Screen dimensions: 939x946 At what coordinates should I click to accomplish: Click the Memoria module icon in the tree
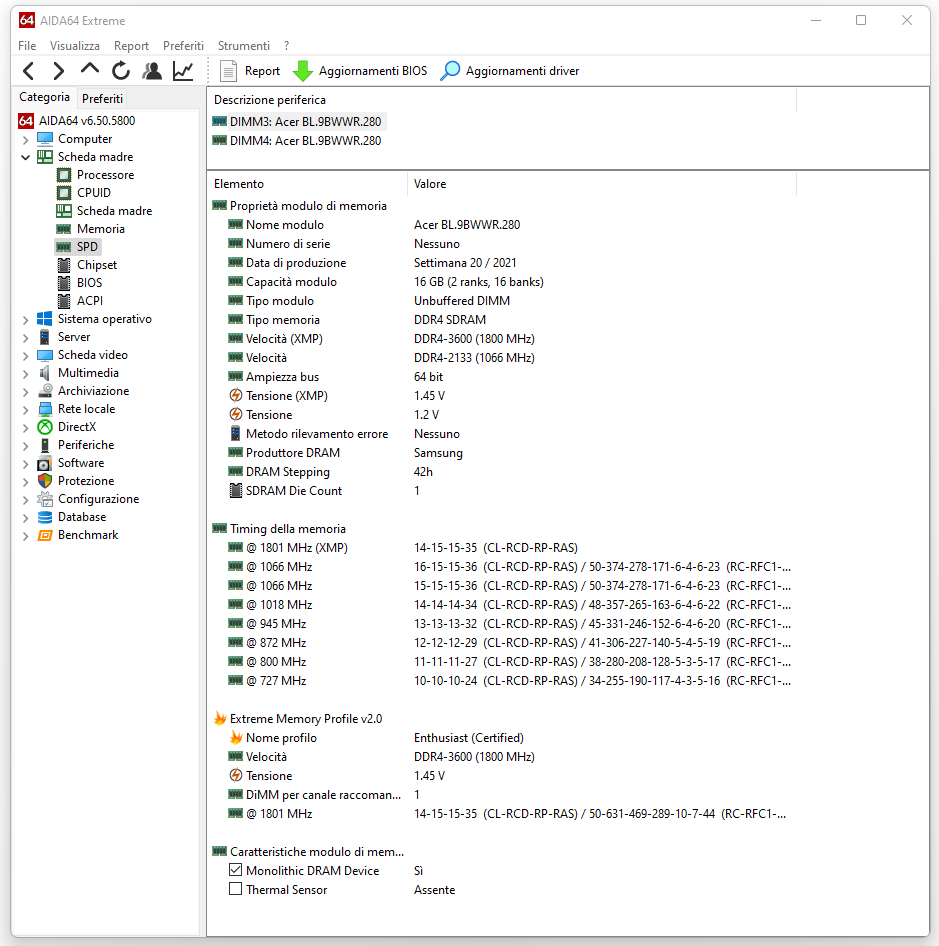(64, 229)
